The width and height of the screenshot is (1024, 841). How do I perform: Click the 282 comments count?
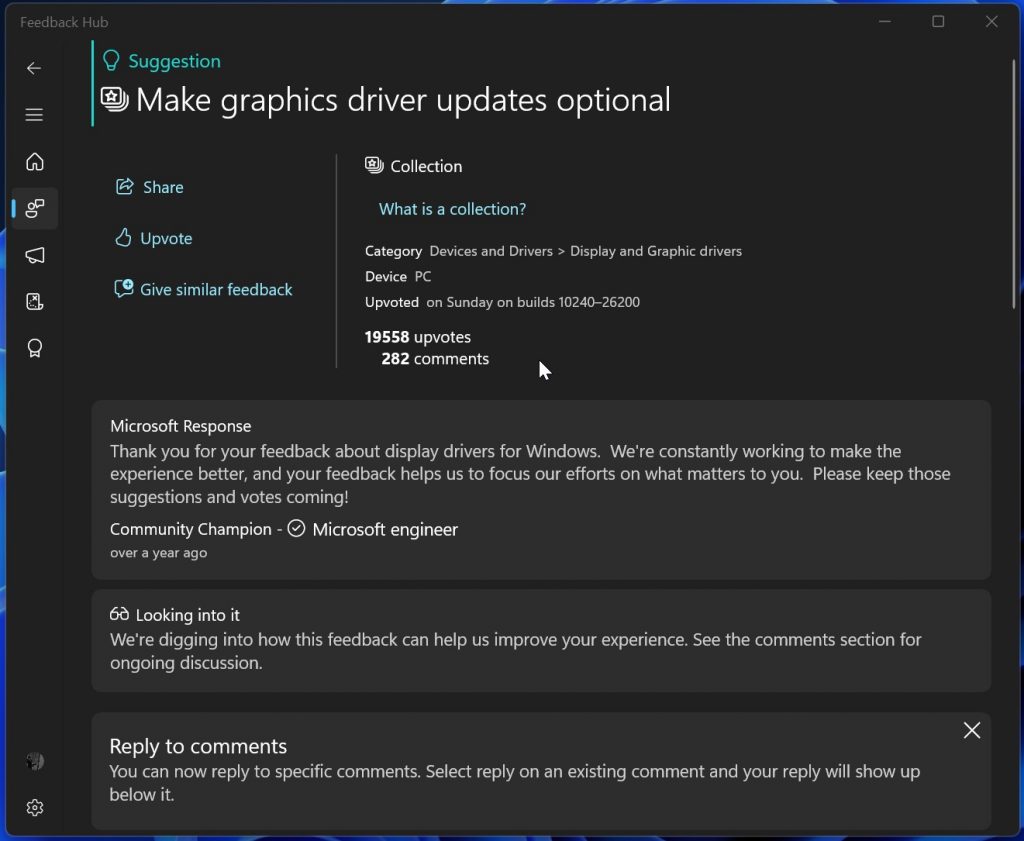[x=435, y=358]
